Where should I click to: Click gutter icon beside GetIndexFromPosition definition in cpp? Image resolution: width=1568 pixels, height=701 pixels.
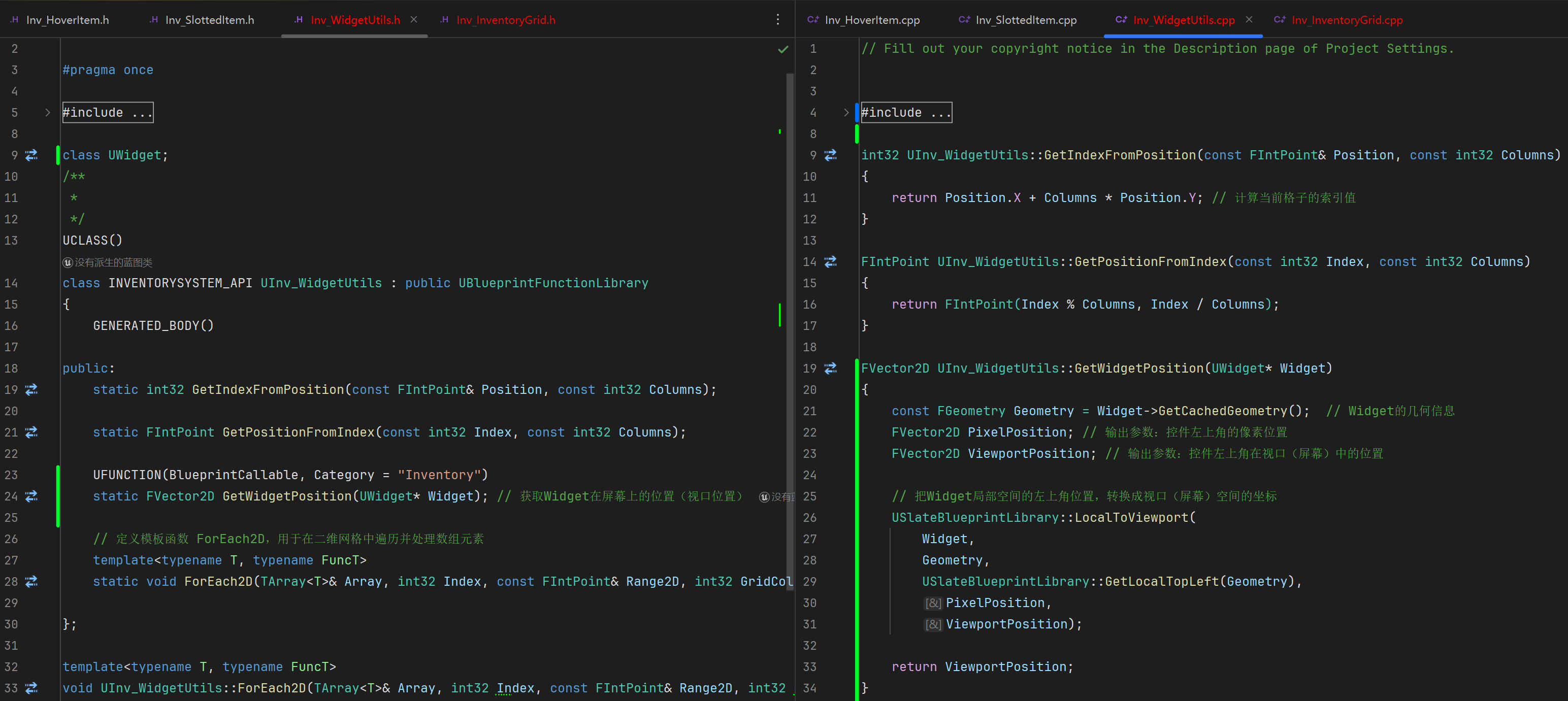pos(830,155)
